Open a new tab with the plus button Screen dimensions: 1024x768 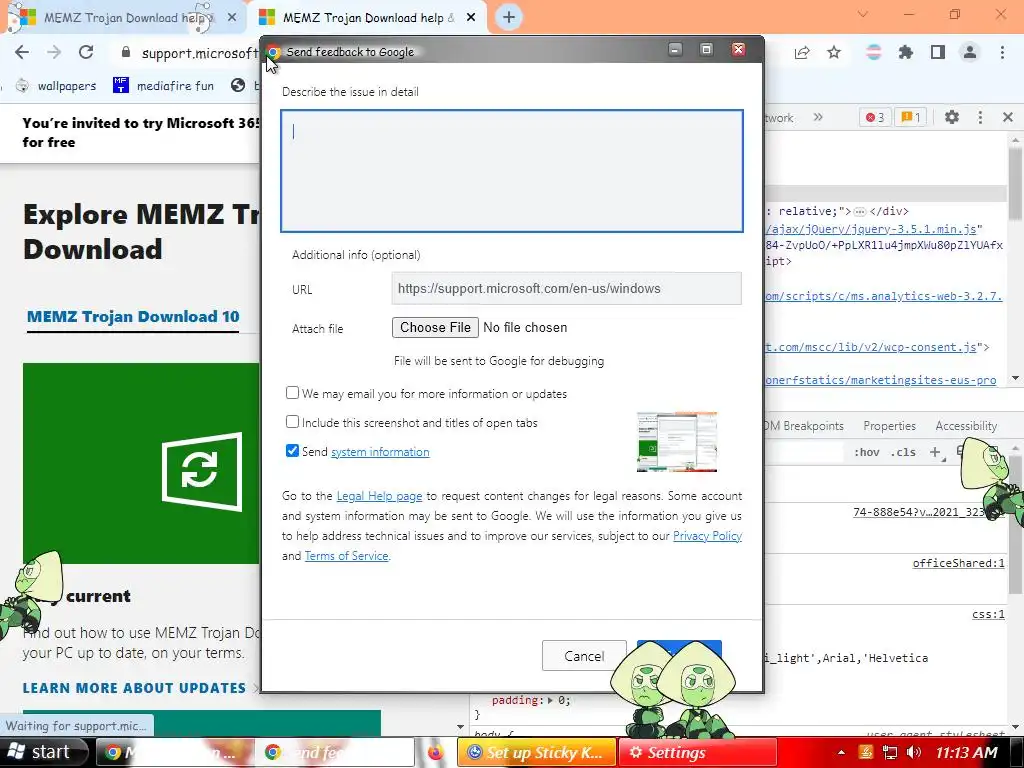[509, 17]
